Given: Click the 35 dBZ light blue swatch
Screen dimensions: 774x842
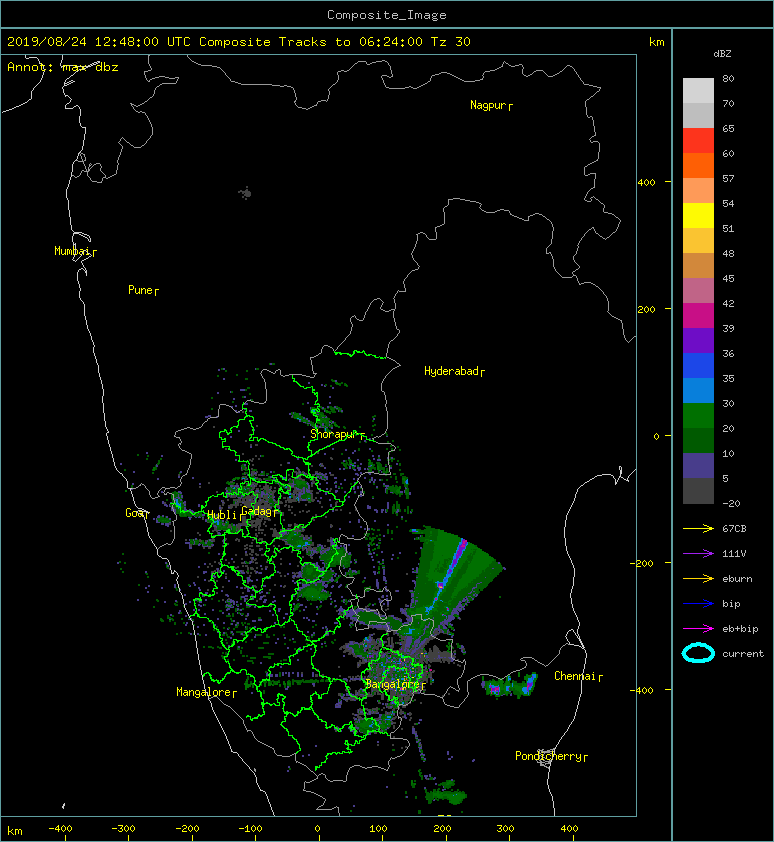Looking at the screenshot, I should click(x=698, y=390).
